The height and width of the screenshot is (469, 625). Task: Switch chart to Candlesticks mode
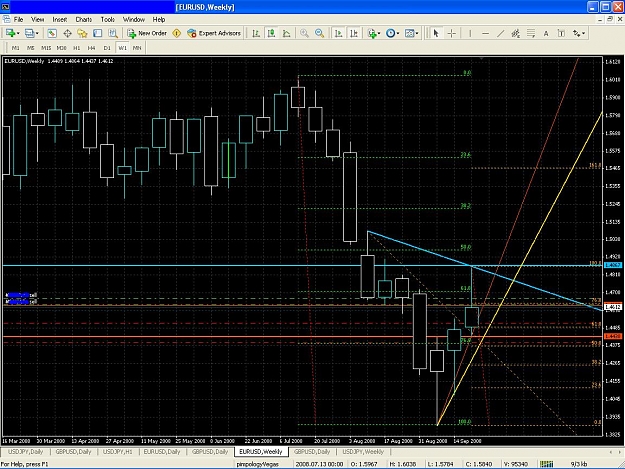point(271,33)
